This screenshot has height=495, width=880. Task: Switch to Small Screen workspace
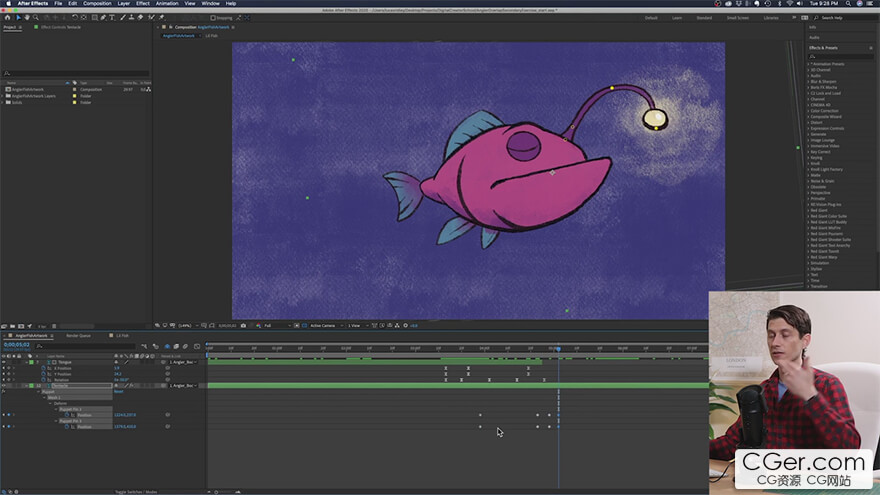(x=737, y=18)
